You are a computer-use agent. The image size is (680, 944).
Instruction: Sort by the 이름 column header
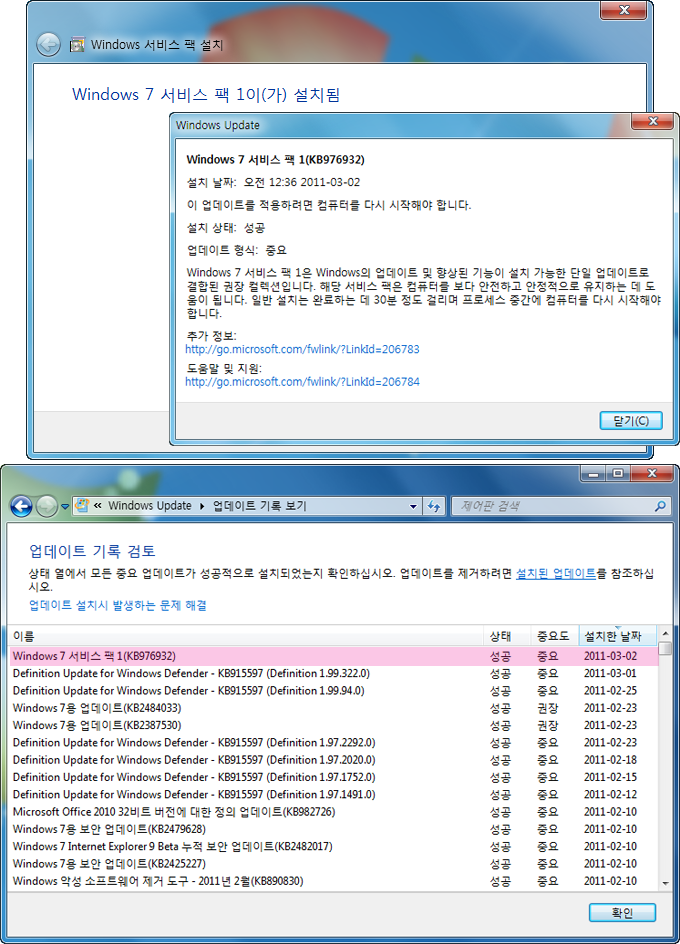(246, 636)
